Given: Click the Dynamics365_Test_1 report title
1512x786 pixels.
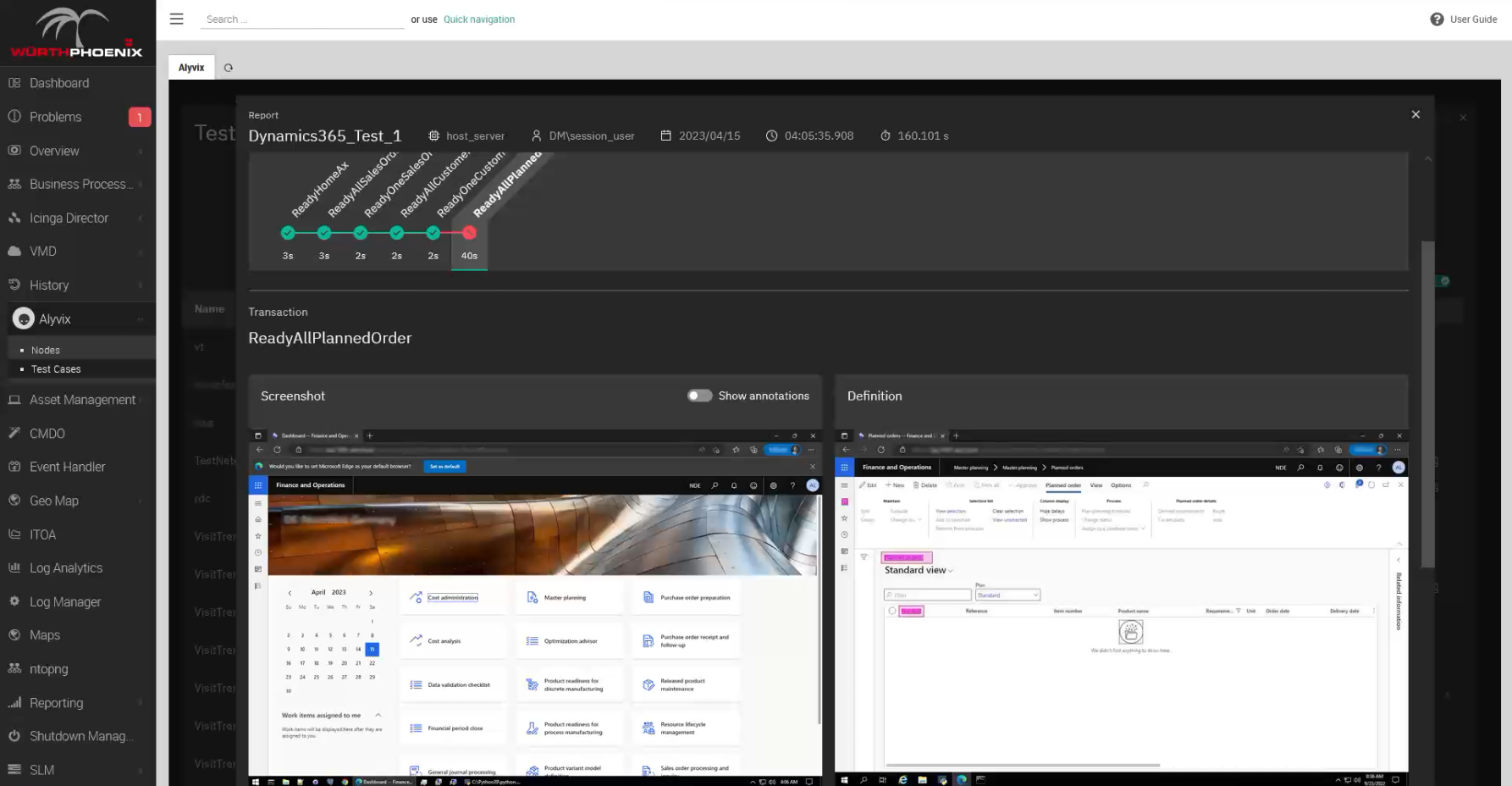Looking at the screenshot, I should coord(325,136).
